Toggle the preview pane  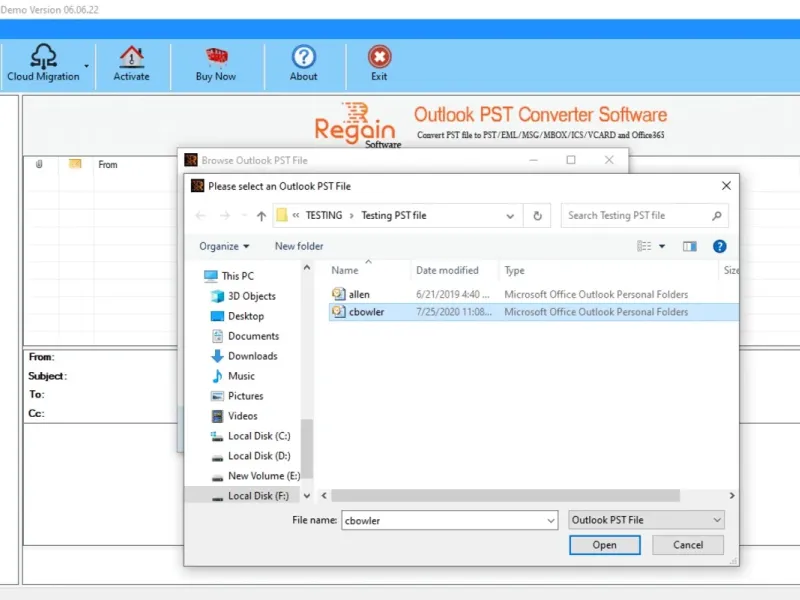(x=690, y=246)
